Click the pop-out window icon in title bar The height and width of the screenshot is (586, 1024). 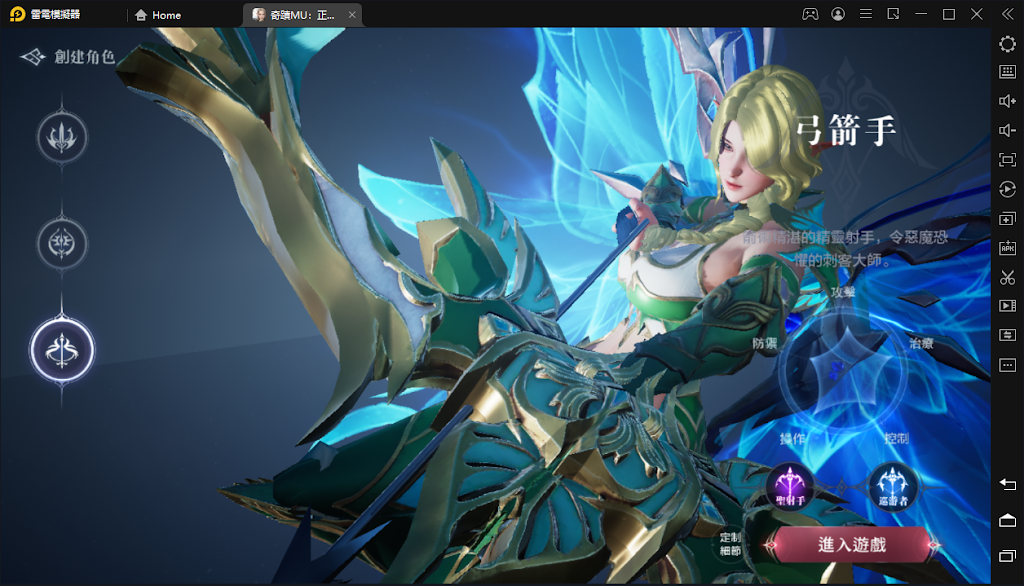click(x=893, y=14)
